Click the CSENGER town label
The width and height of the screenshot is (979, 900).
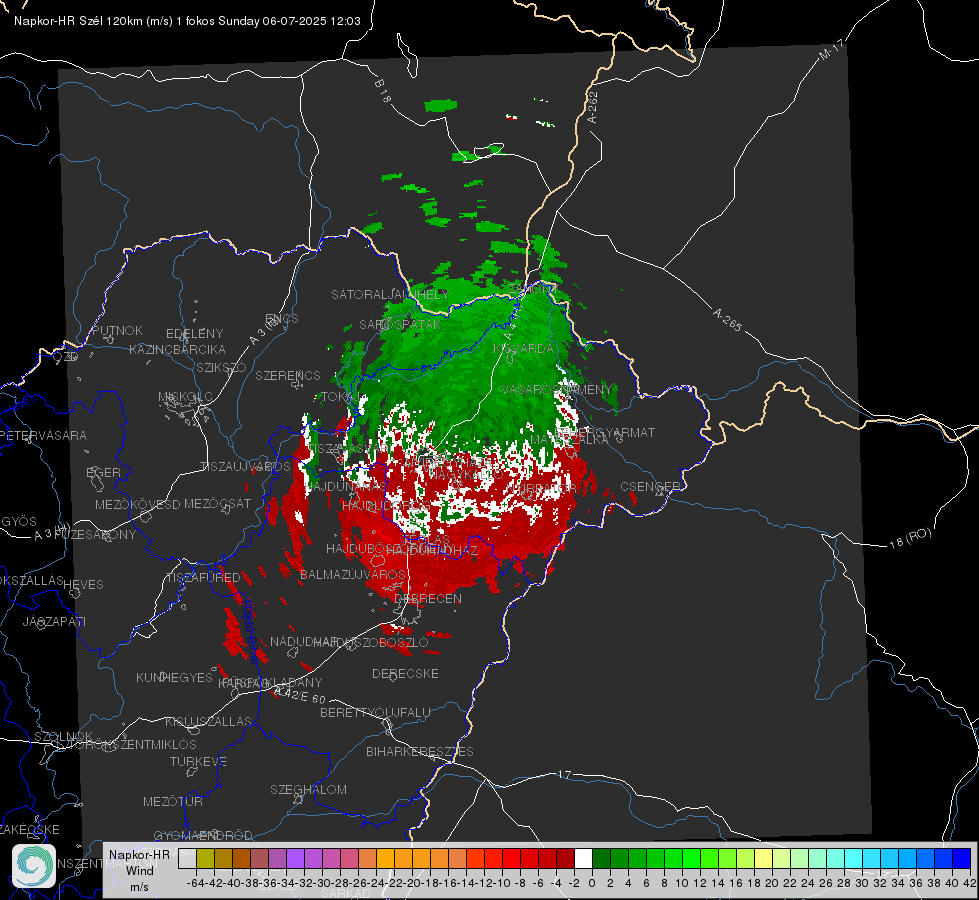(x=650, y=487)
